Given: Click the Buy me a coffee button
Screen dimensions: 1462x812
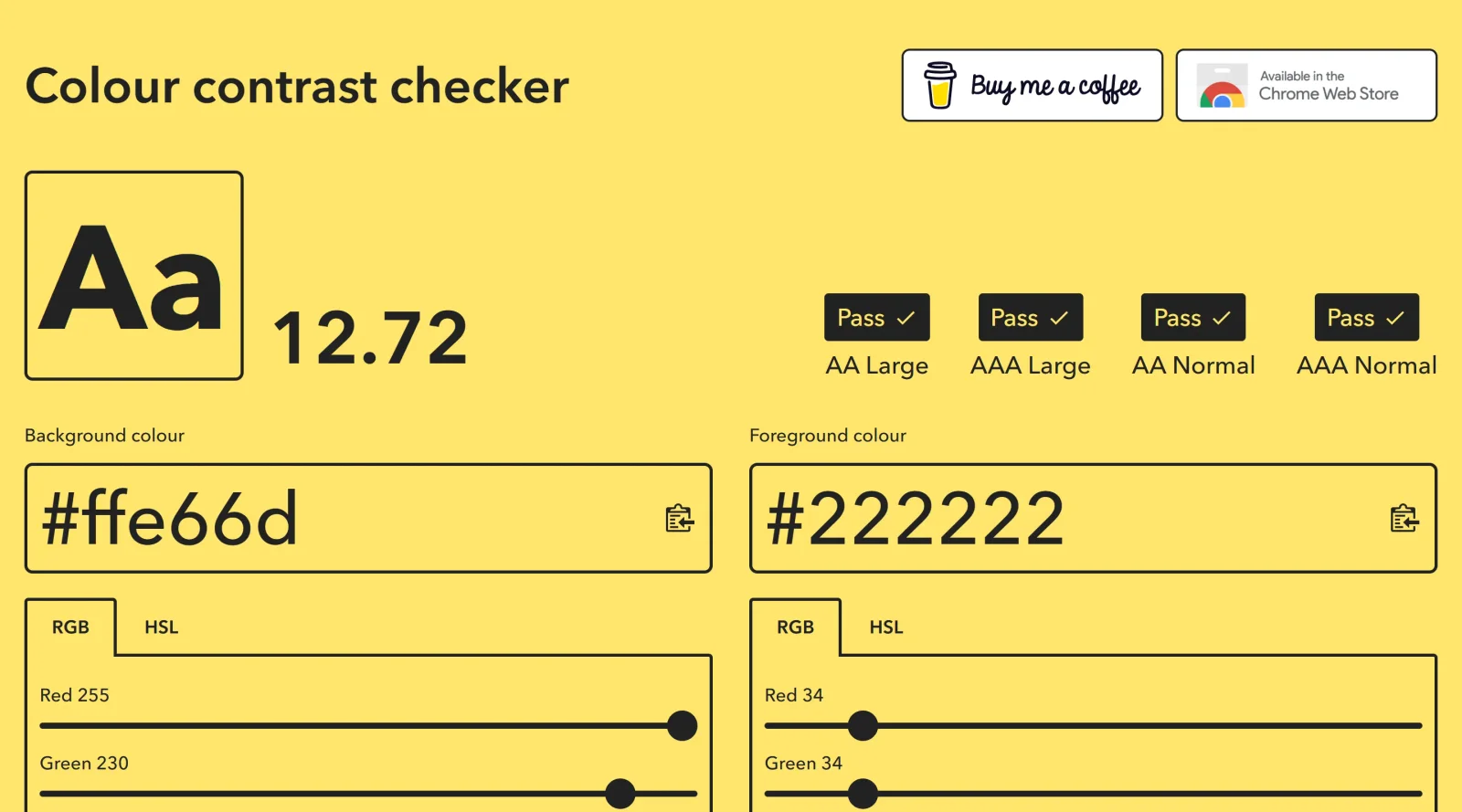Looking at the screenshot, I should 1032,85.
